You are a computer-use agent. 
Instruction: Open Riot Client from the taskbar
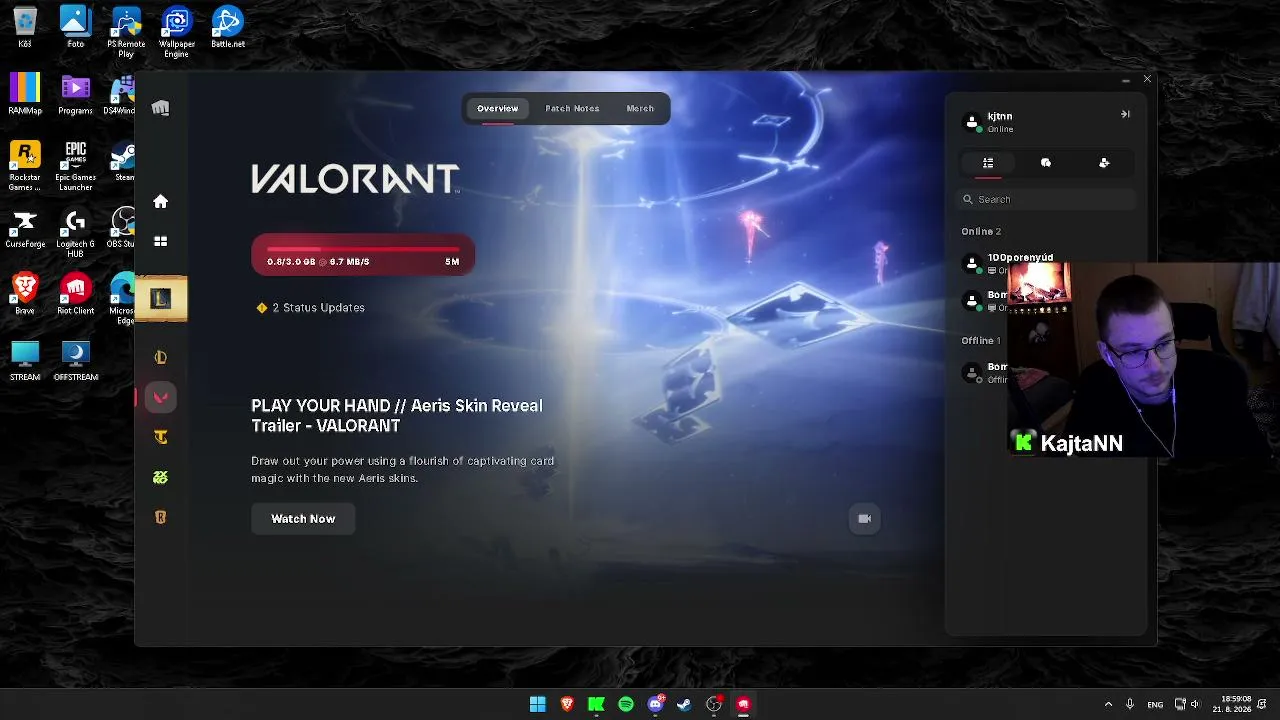tap(743, 704)
